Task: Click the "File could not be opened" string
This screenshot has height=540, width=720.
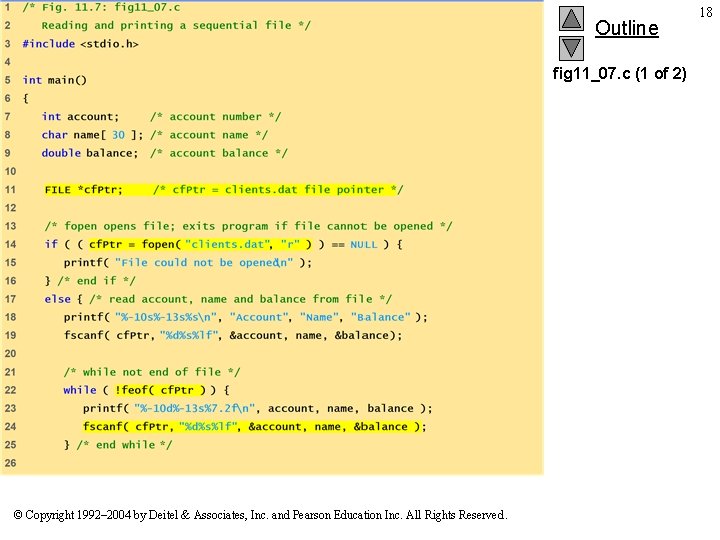Action: [204, 263]
